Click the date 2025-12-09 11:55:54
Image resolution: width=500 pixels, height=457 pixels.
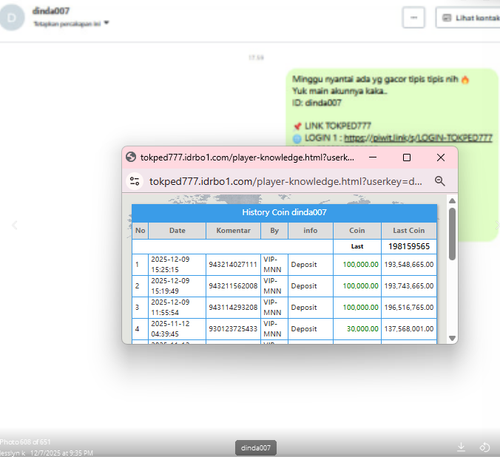point(170,307)
